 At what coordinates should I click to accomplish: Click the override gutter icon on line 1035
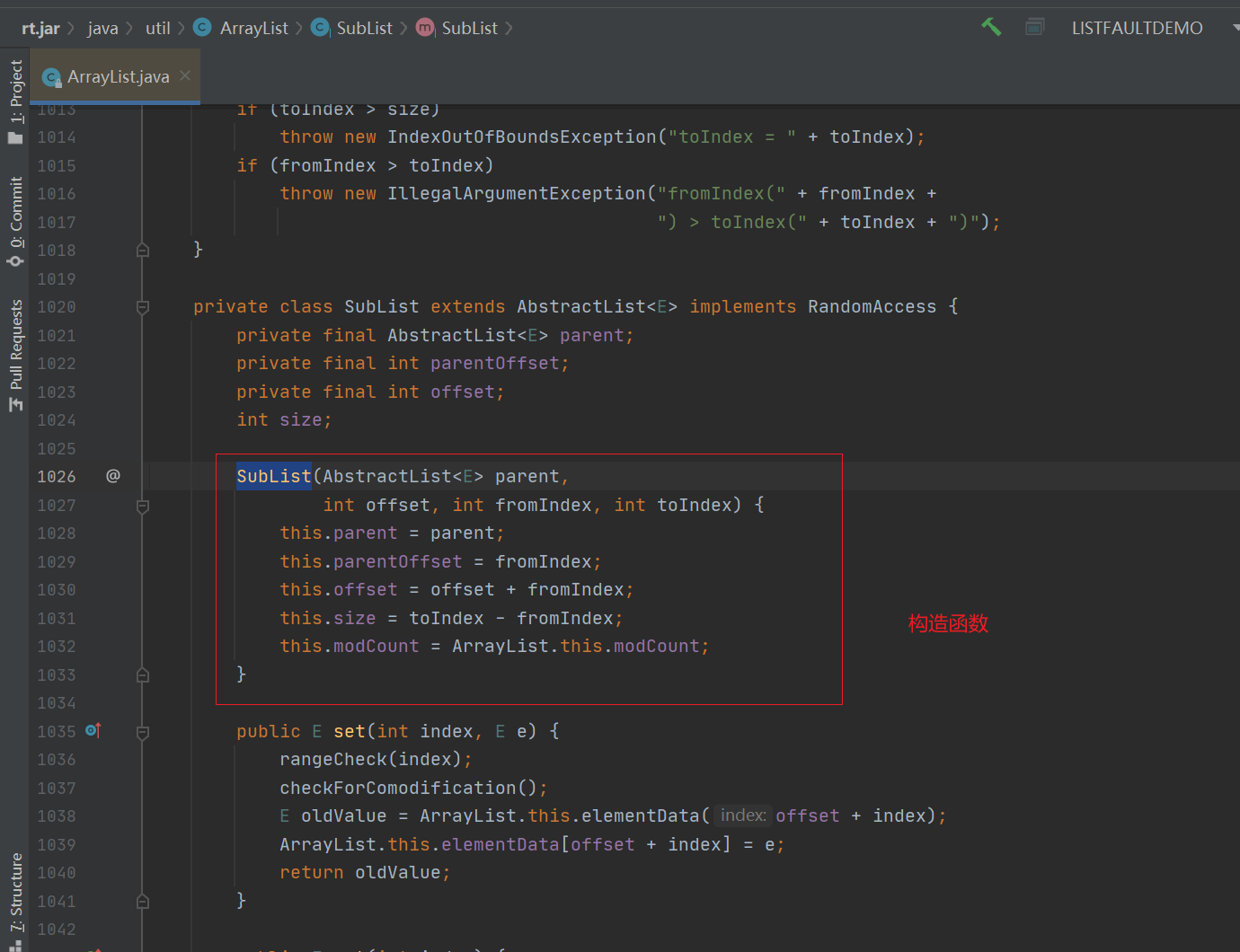(x=93, y=731)
